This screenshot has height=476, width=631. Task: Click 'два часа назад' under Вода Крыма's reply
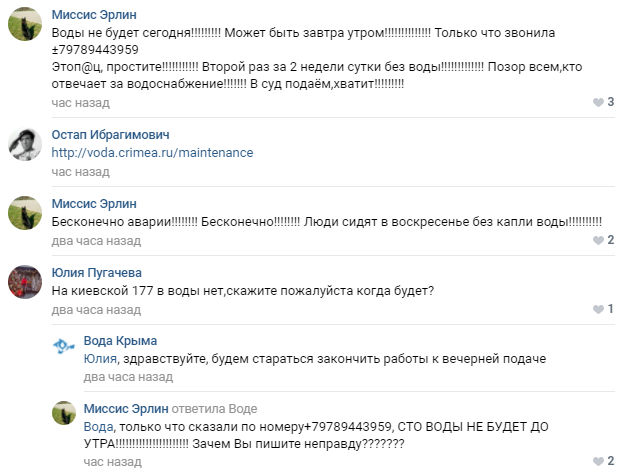tap(128, 377)
